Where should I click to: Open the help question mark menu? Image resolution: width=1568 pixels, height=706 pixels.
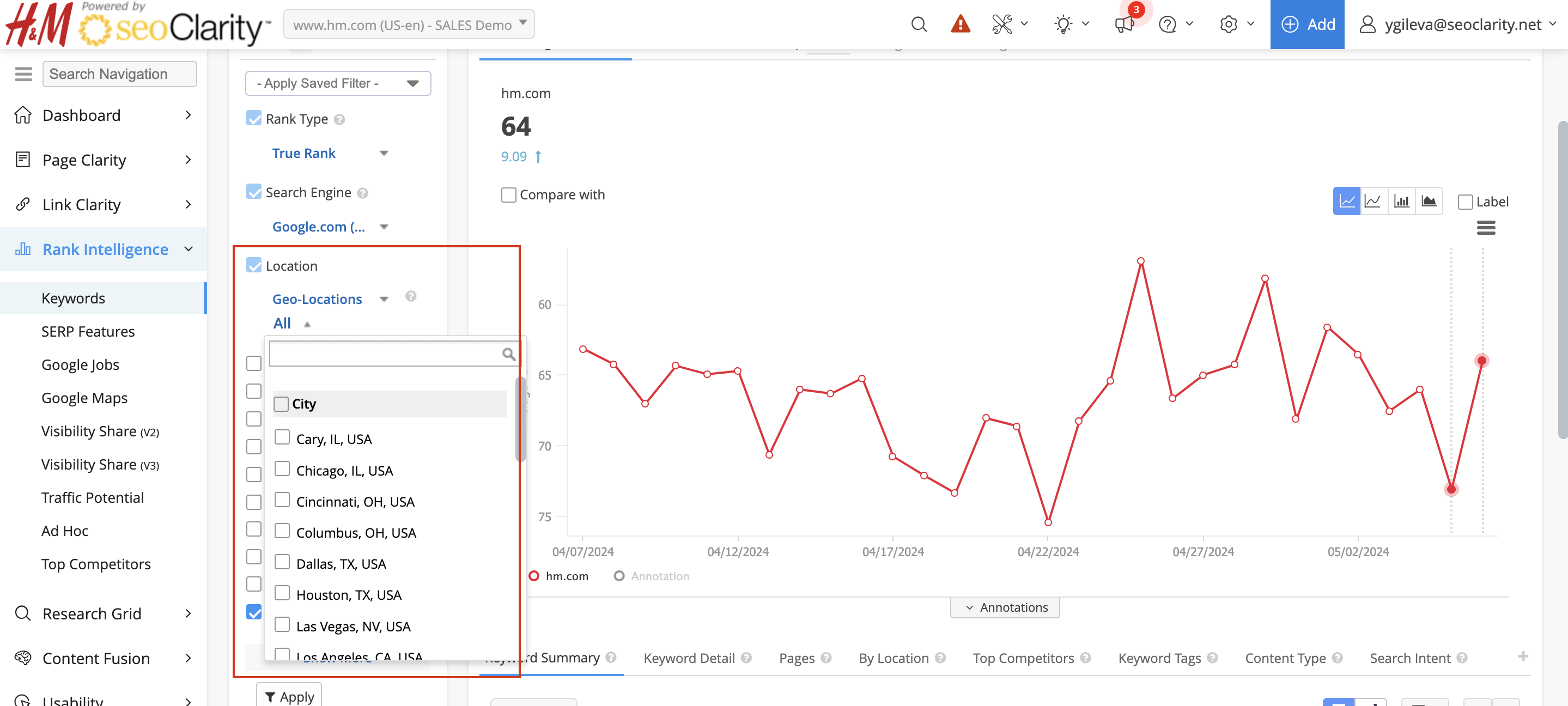coord(1167,25)
